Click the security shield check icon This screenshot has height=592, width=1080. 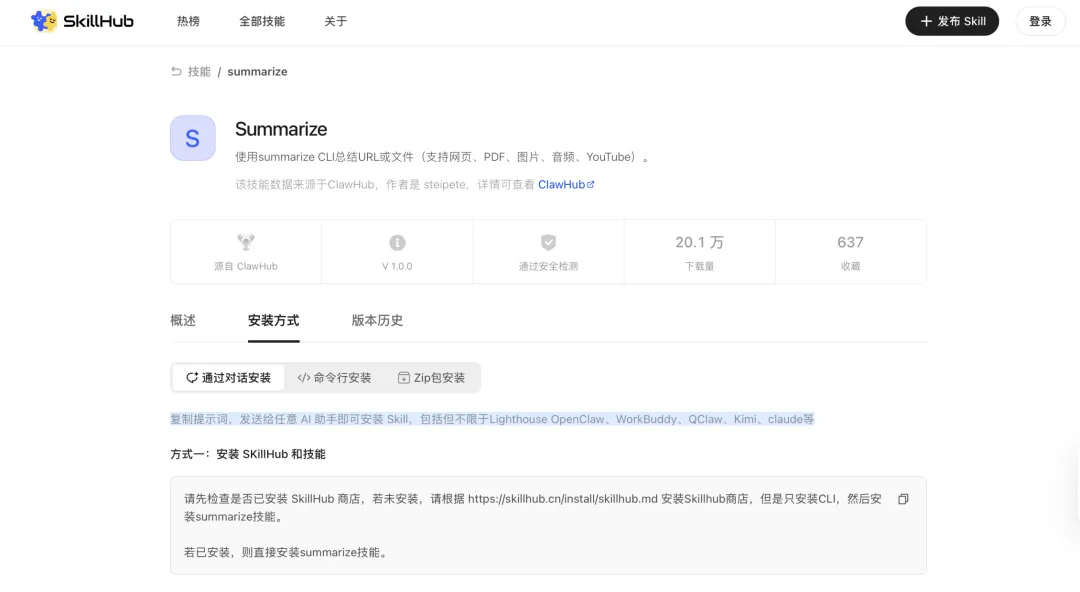point(548,243)
